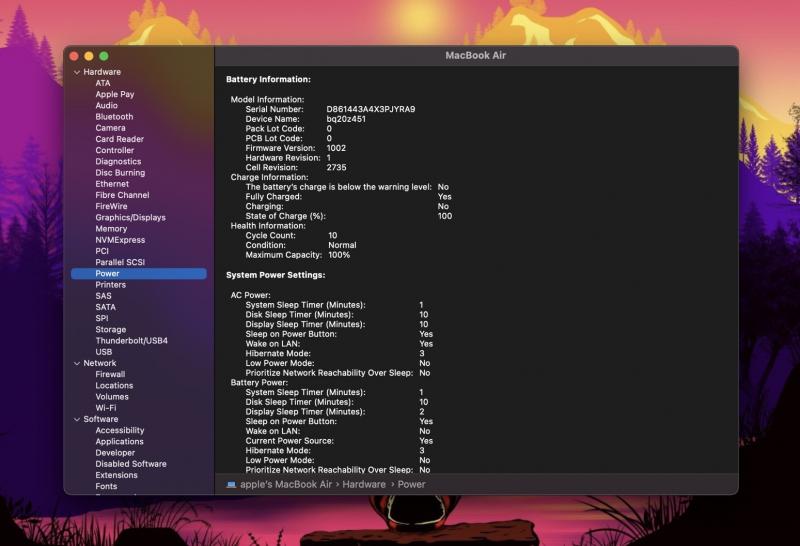The width and height of the screenshot is (800, 546).
Task: Select Ethernet in the sidebar
Action: click(112, 184)
